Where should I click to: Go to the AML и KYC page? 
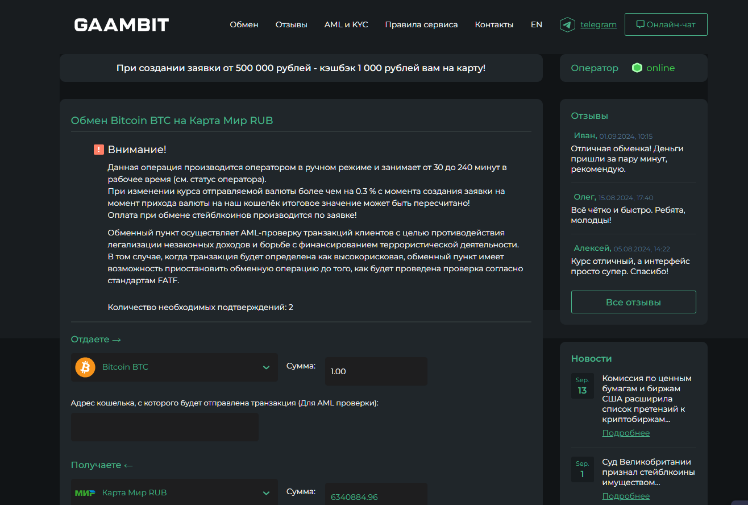(346, 24)
